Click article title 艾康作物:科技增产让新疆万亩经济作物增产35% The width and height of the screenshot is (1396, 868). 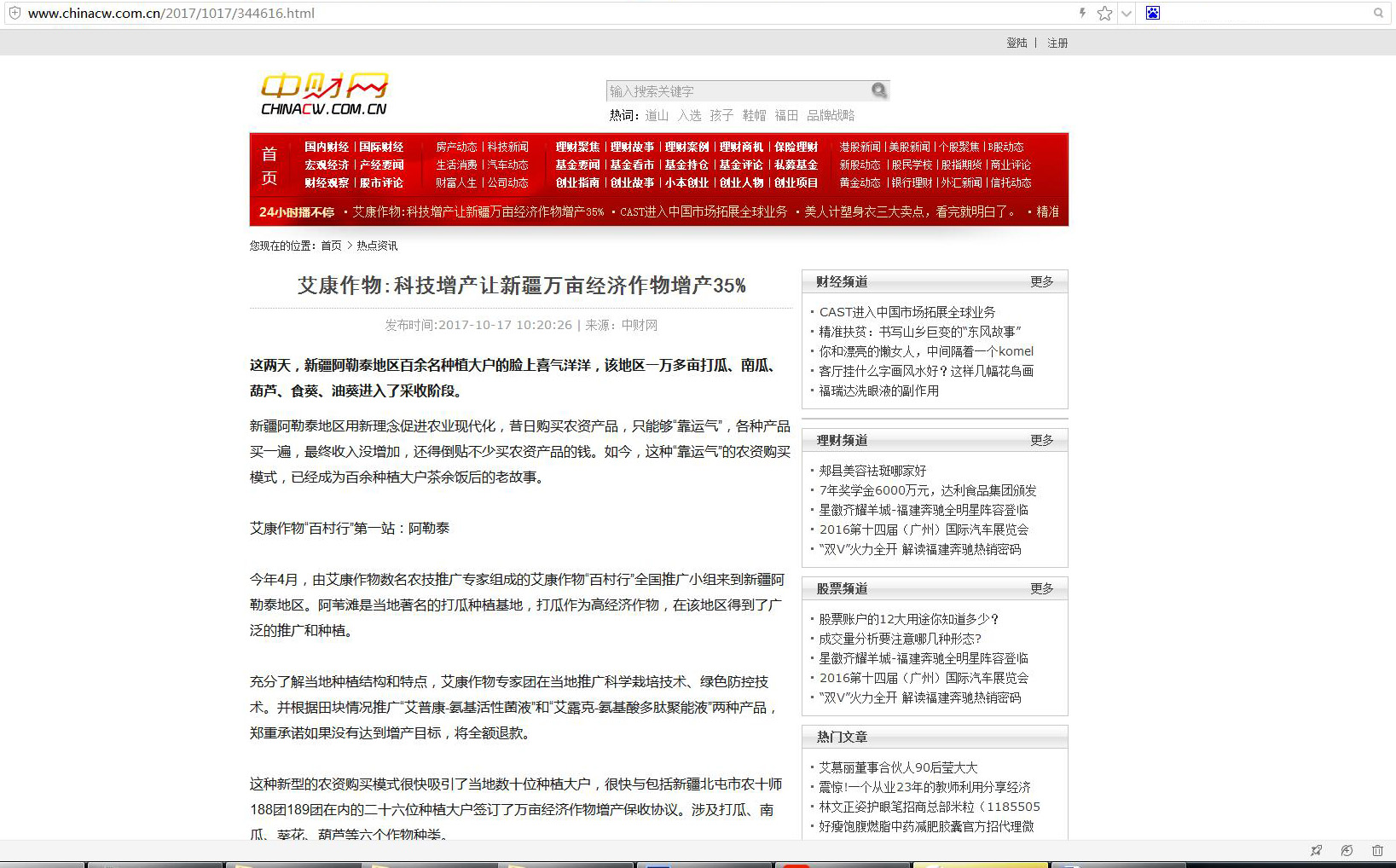pyautogui.click(x=522, y=286)
